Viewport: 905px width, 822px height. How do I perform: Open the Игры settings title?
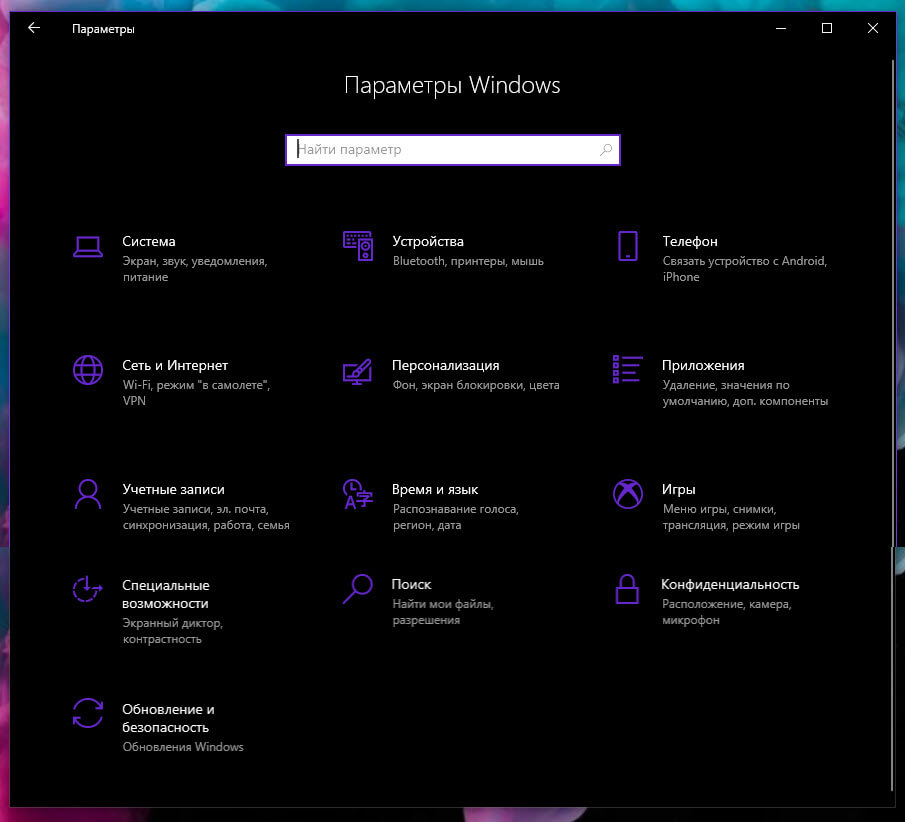[678, 490]
